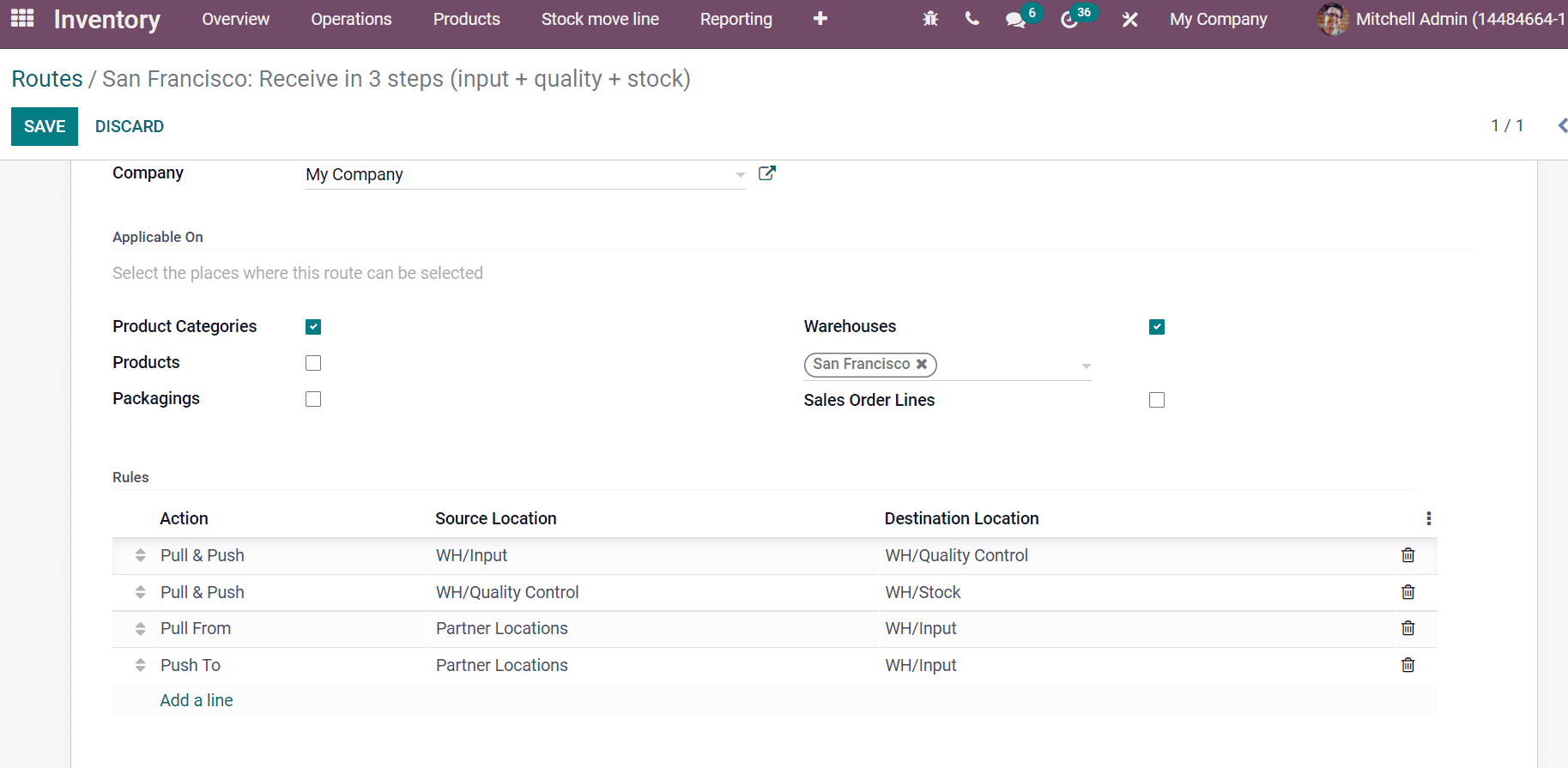Uncheck the Product Categories checkbox
The image size is (1568, 768).
(313, 327)
